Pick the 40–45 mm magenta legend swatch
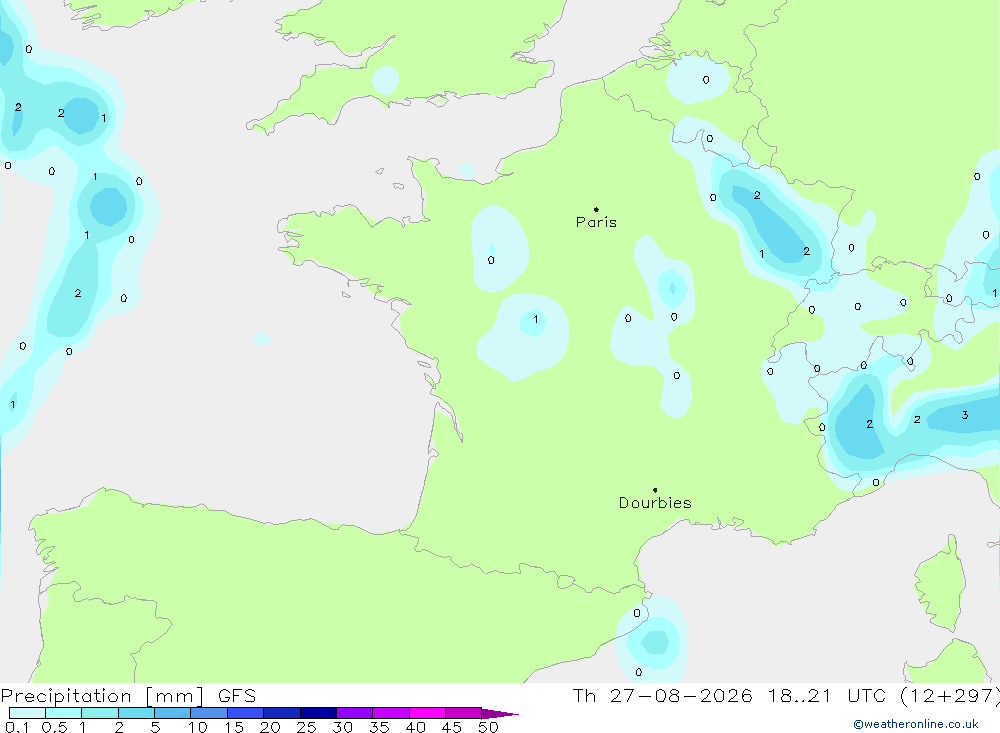Screen dimensions: 1000x733 427,713
